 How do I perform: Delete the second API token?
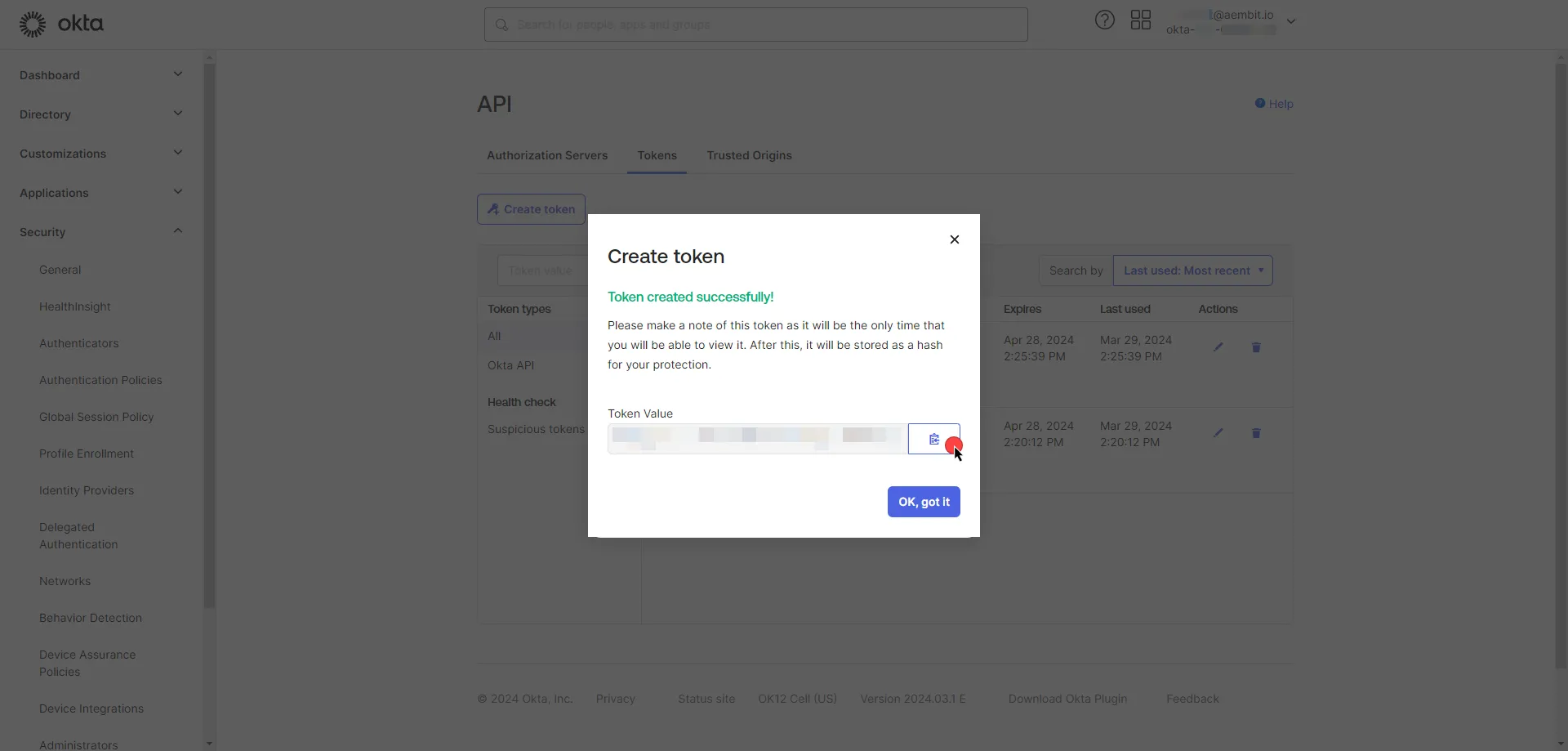[x=1257, y=433]
